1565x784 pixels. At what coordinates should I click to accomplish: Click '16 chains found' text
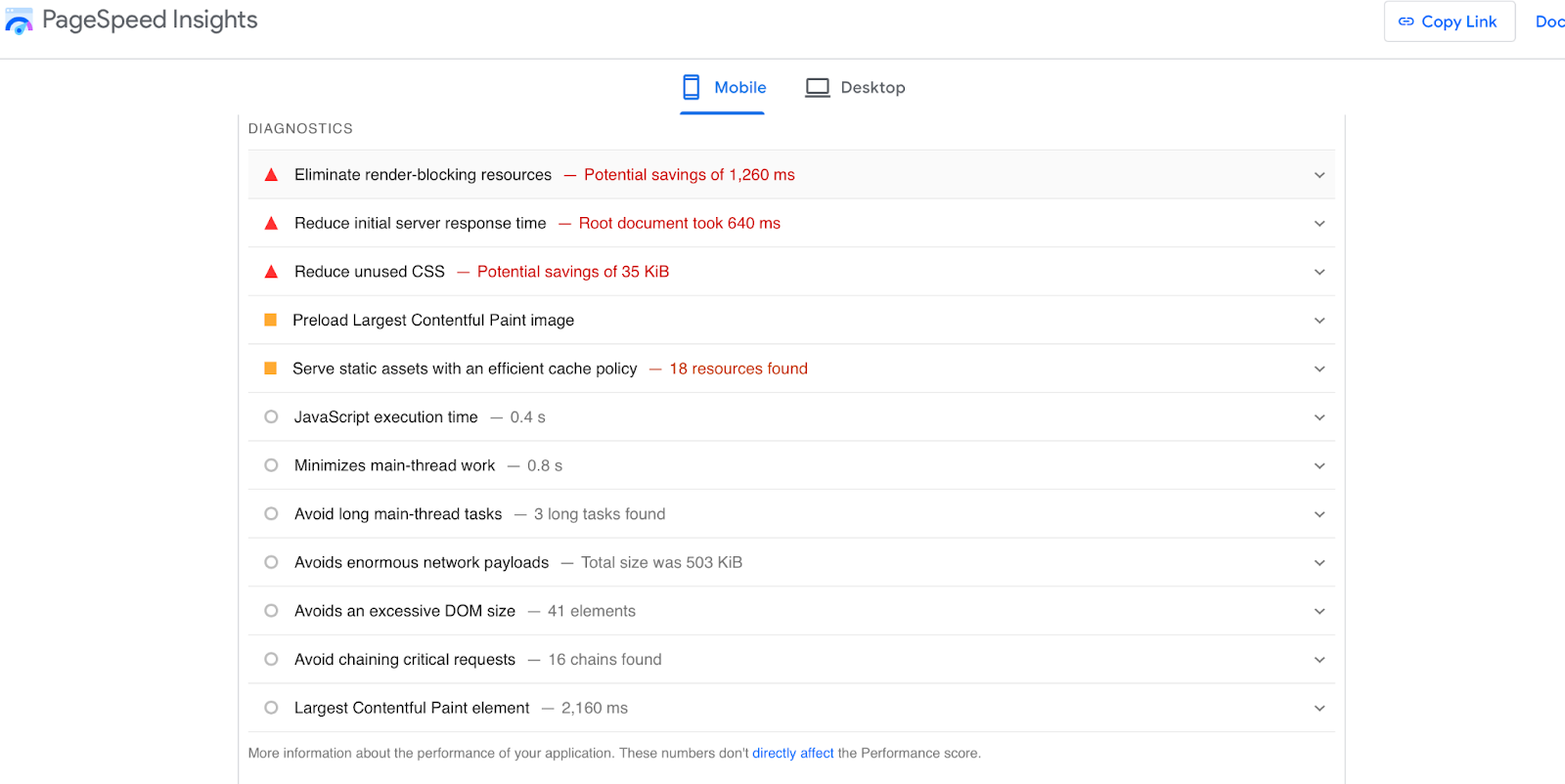click(604, 659)
